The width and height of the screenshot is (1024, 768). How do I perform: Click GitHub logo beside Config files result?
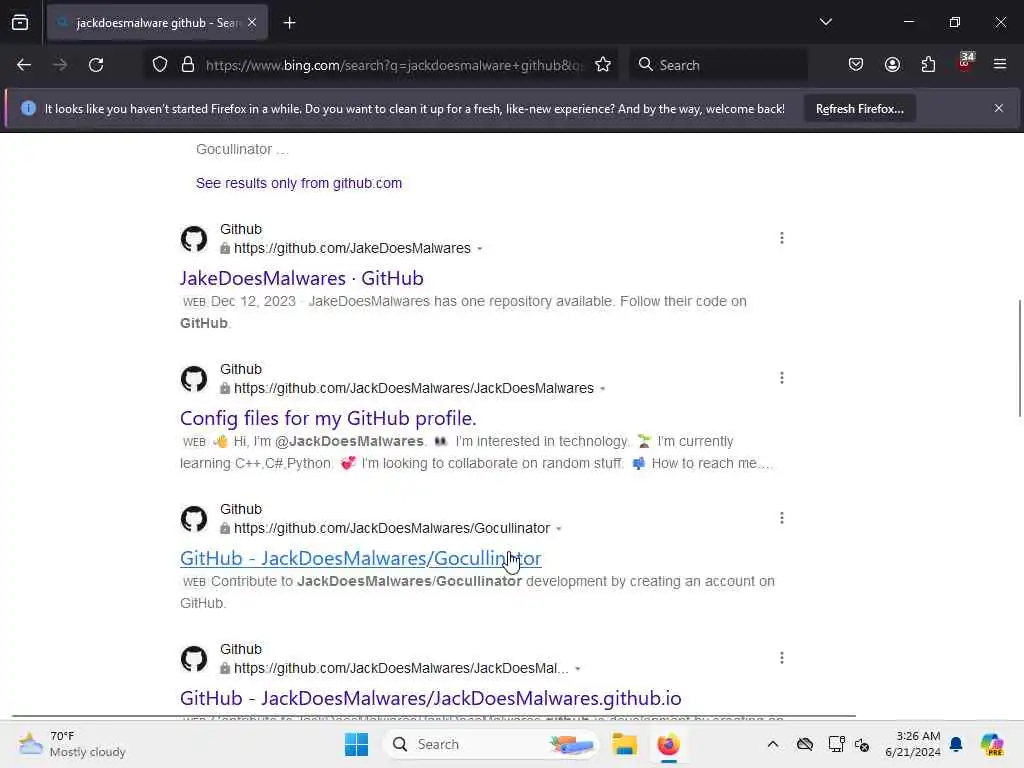[x=194, y=379]
